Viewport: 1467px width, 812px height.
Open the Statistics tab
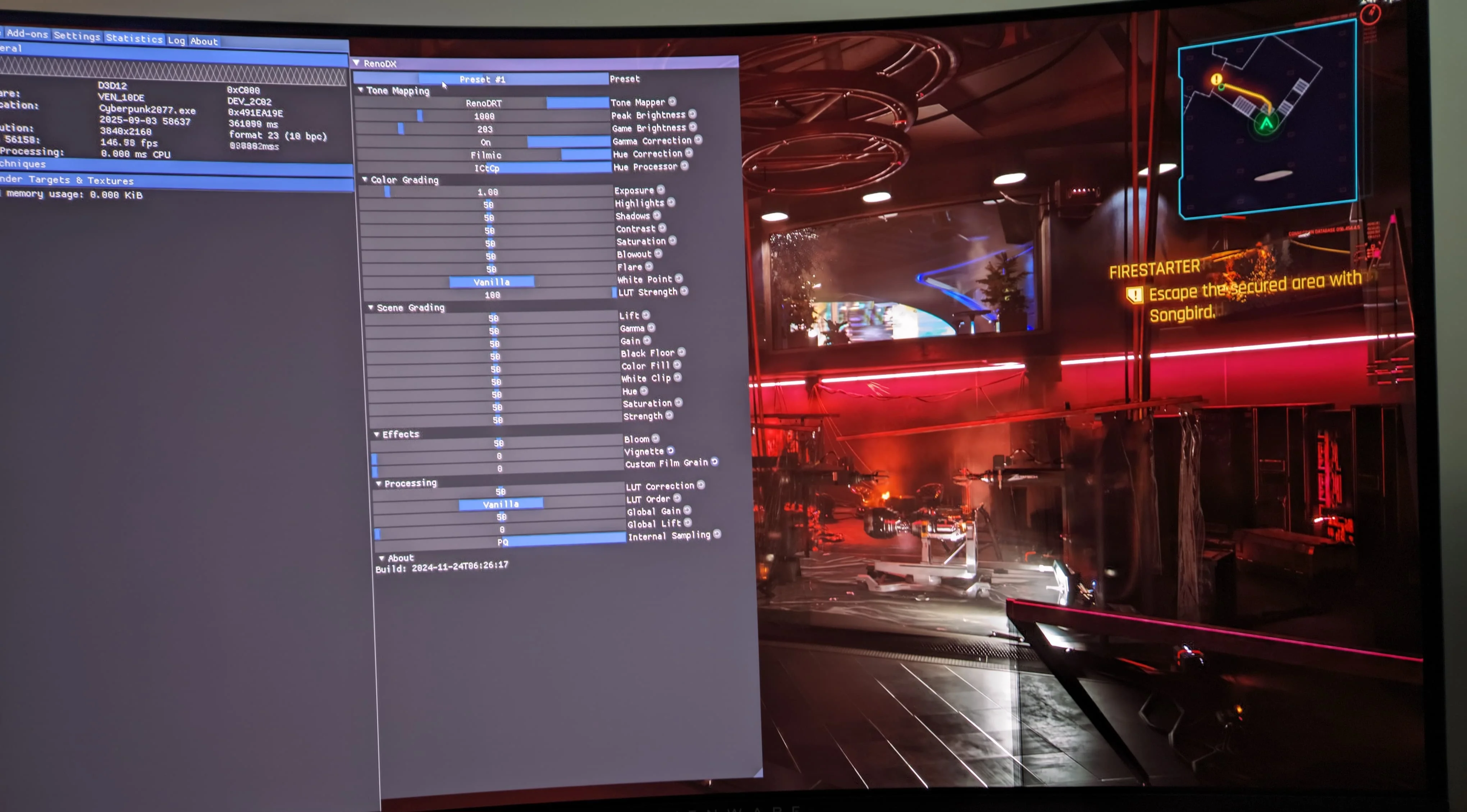134,38
